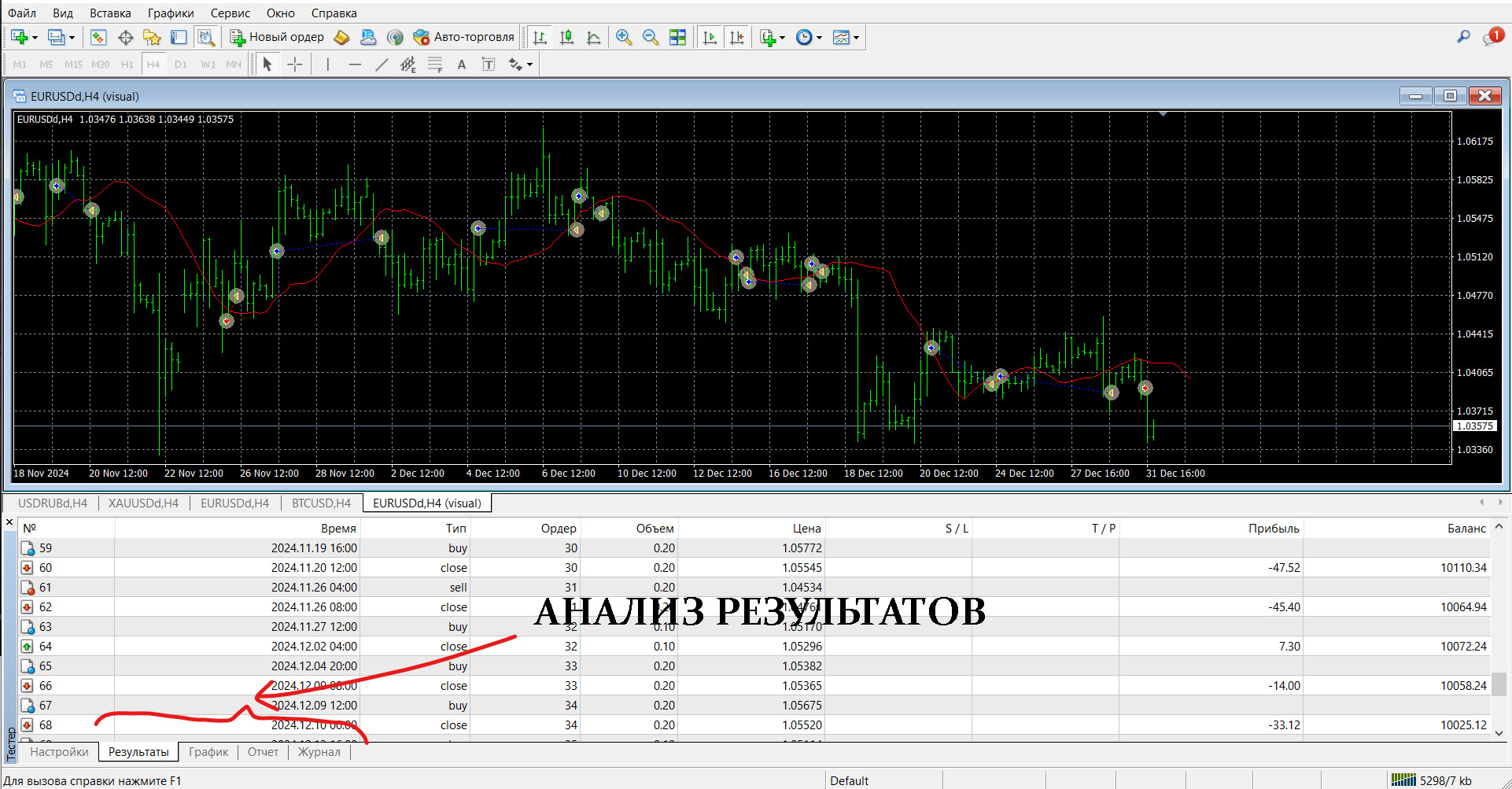Toggle the Авто-торговля button
This screenshot has height=789, width=1512.
point(464,37)
